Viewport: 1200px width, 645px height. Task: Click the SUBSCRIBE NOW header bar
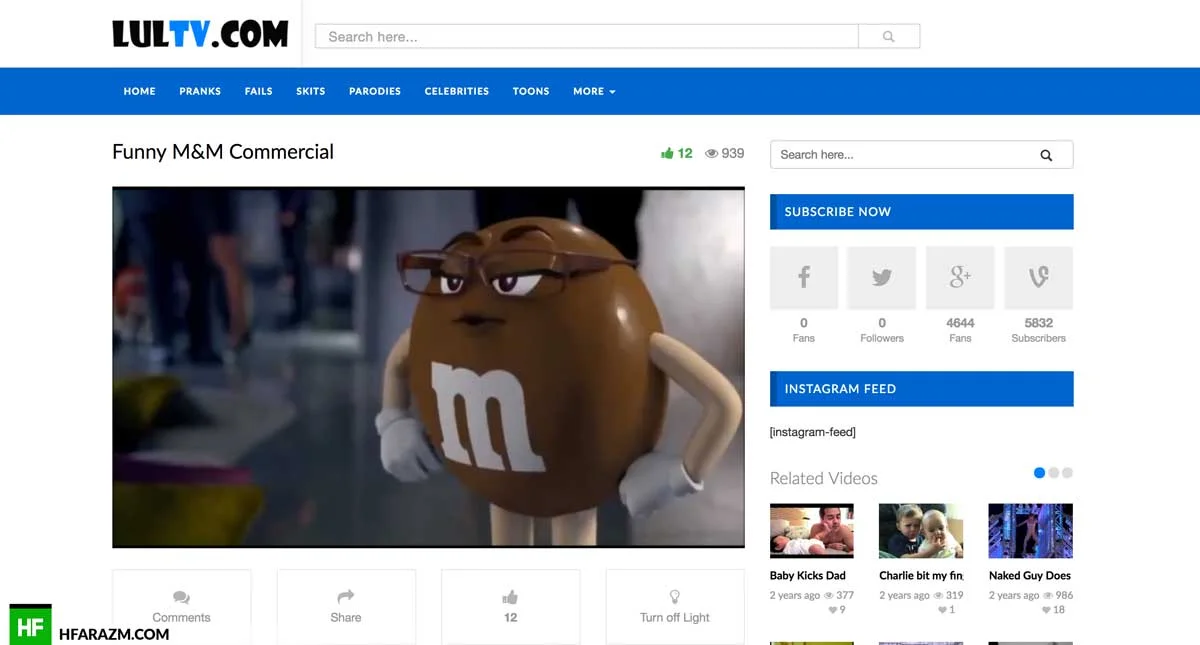(921, 212)
